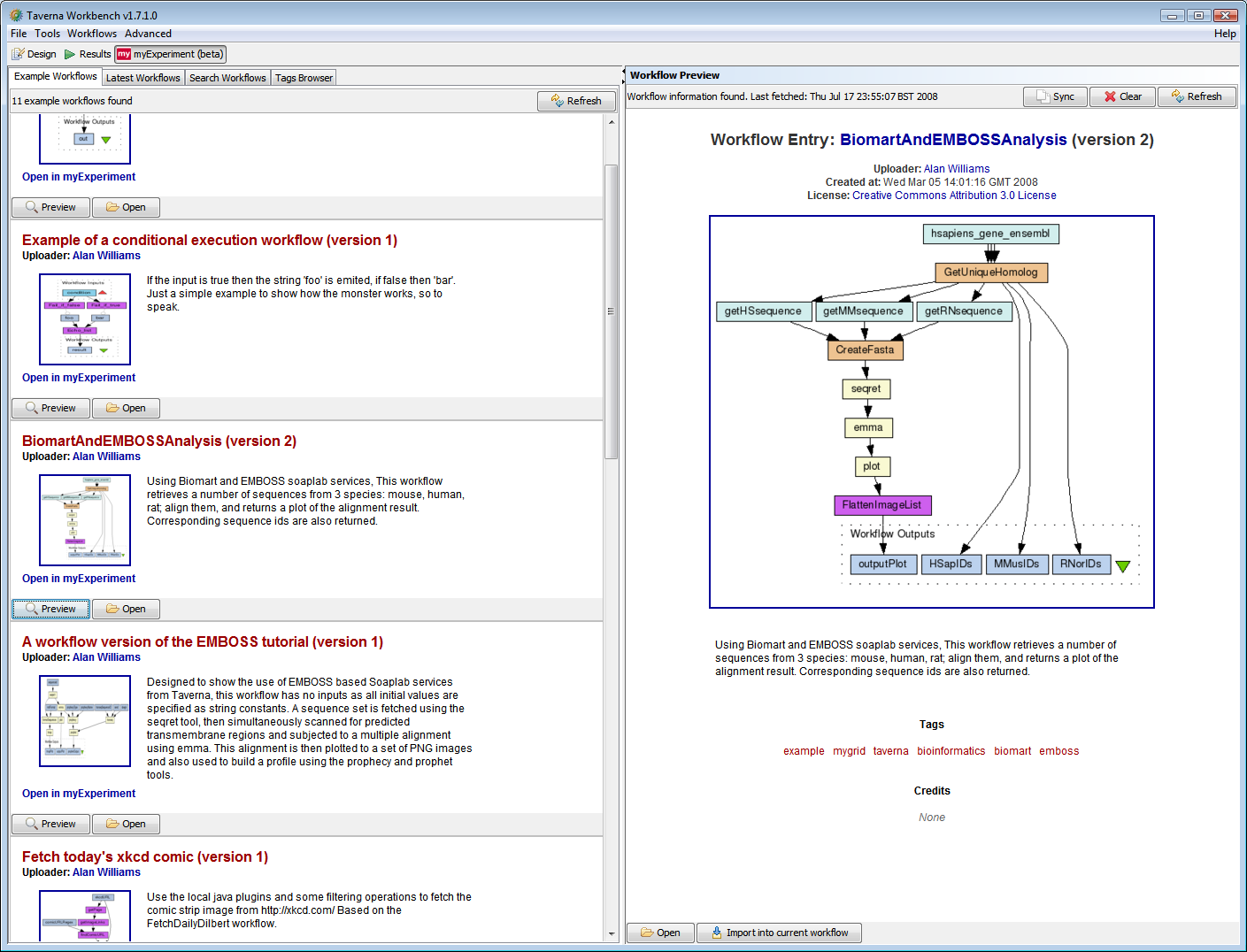Switch to the Results perspective
Image resolution: width=1247 pixels, height=952 pixels.
(x=88, y=54)
